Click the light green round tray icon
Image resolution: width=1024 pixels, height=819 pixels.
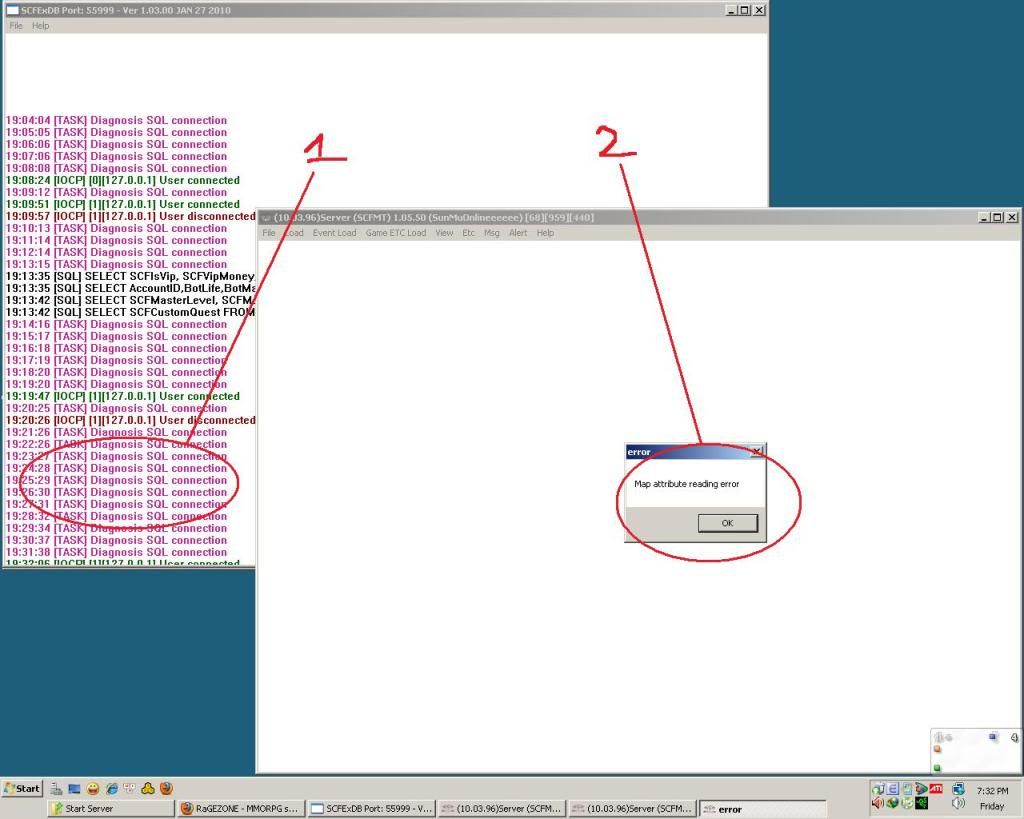[907, 803]
